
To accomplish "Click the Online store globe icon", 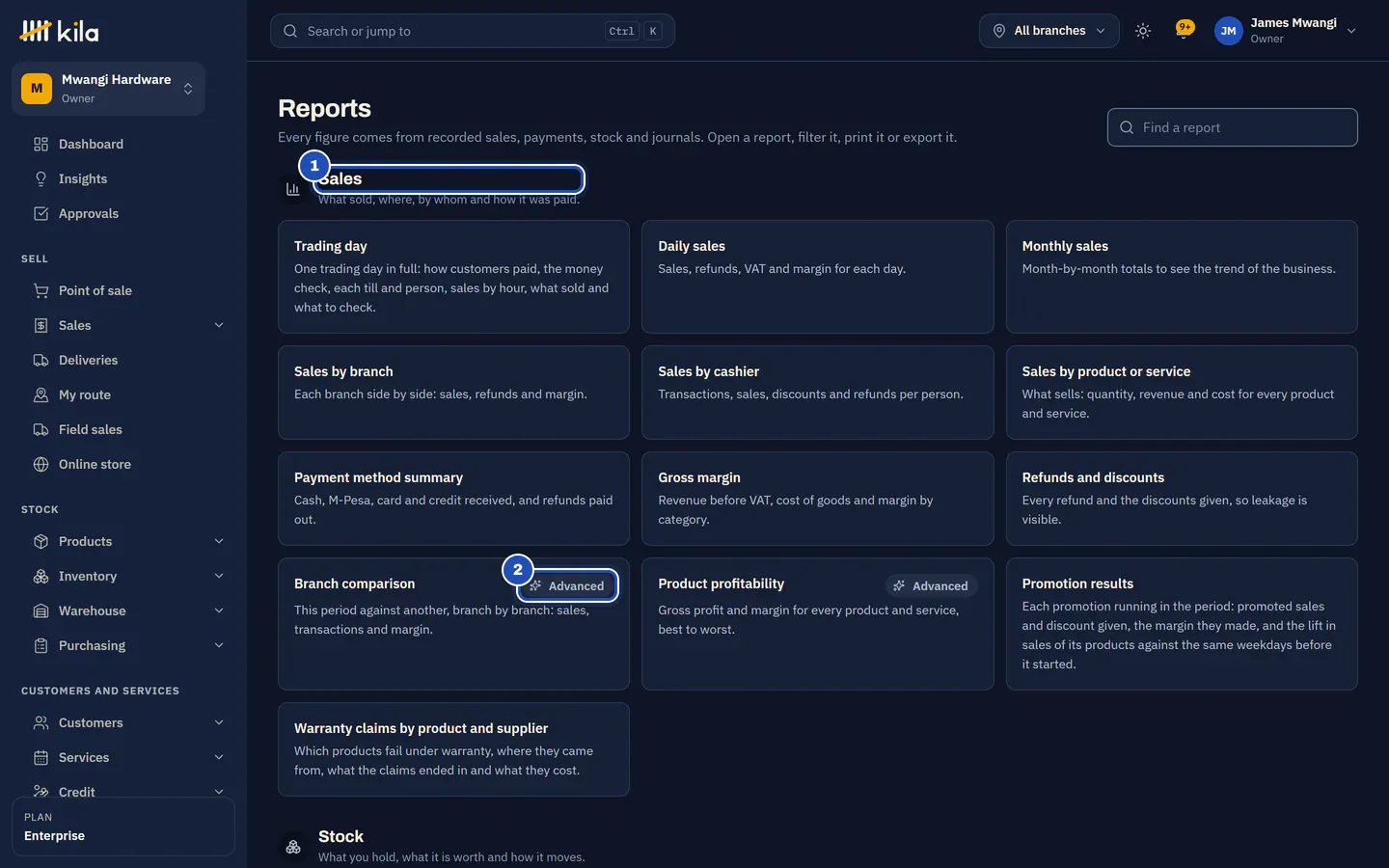I will click(x=41, y=465).
